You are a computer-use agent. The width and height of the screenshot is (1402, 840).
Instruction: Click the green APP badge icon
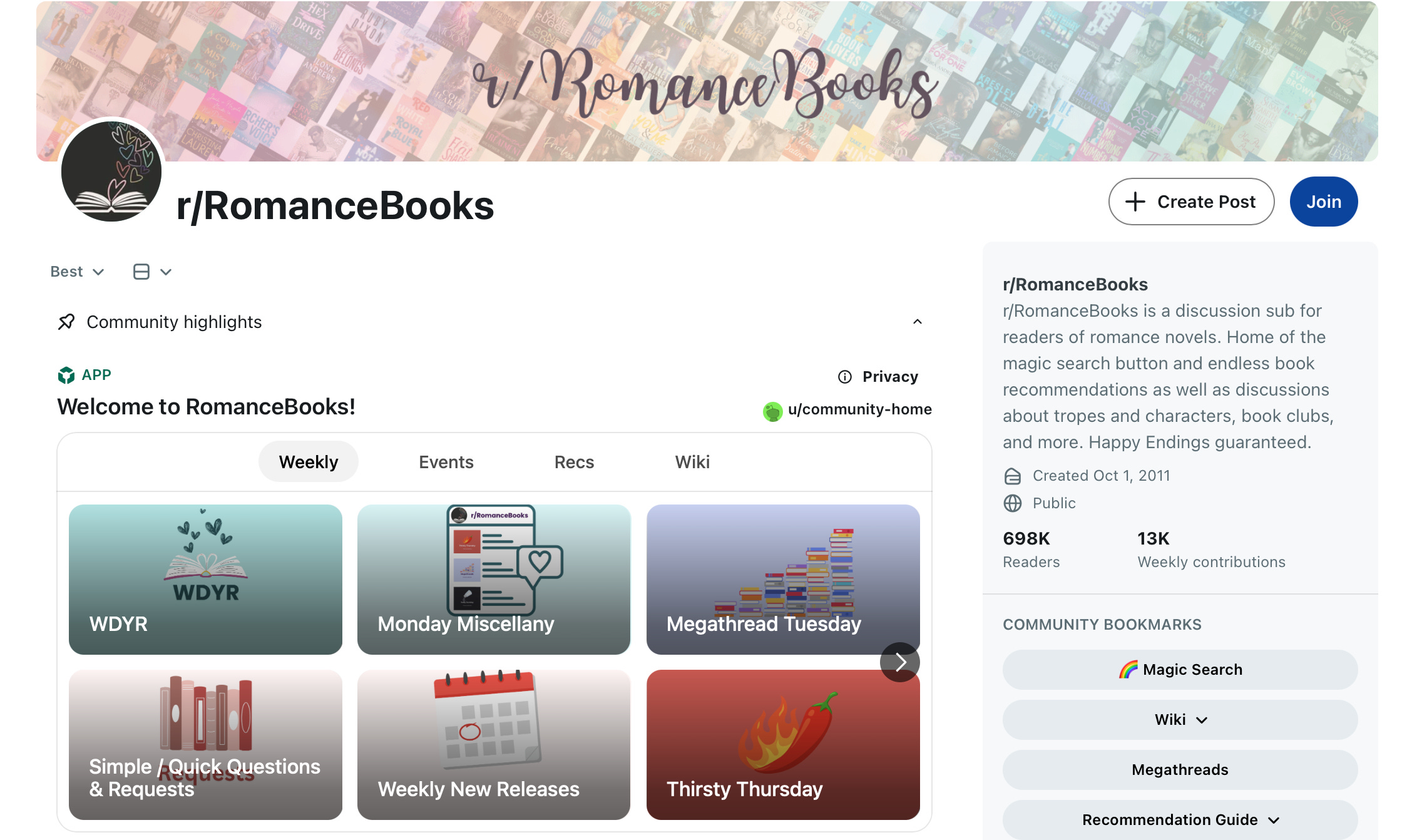66,375
